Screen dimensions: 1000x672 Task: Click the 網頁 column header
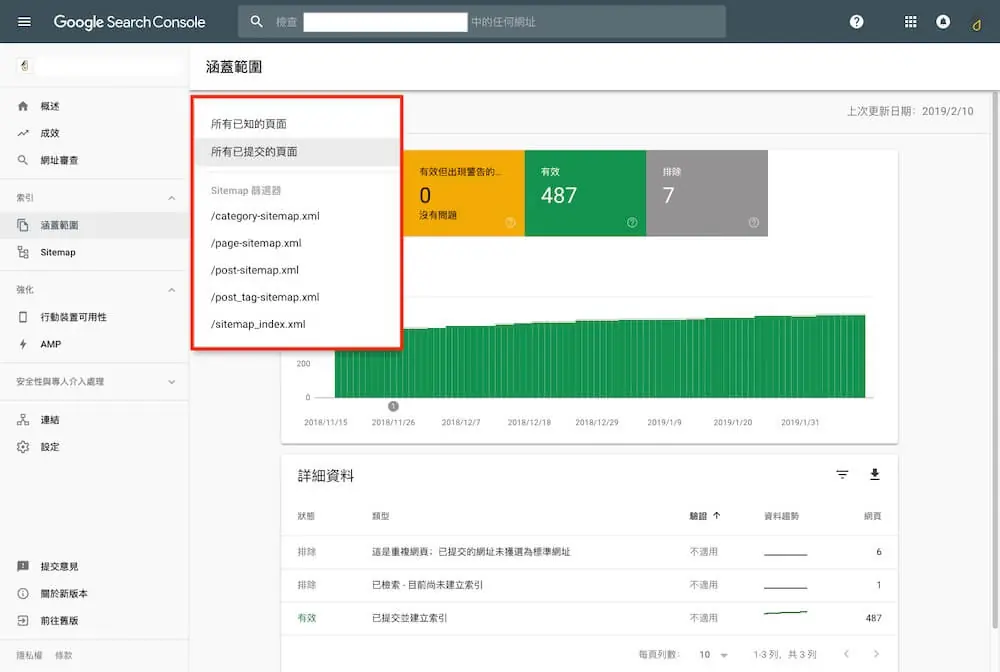(x=872, y=516)
